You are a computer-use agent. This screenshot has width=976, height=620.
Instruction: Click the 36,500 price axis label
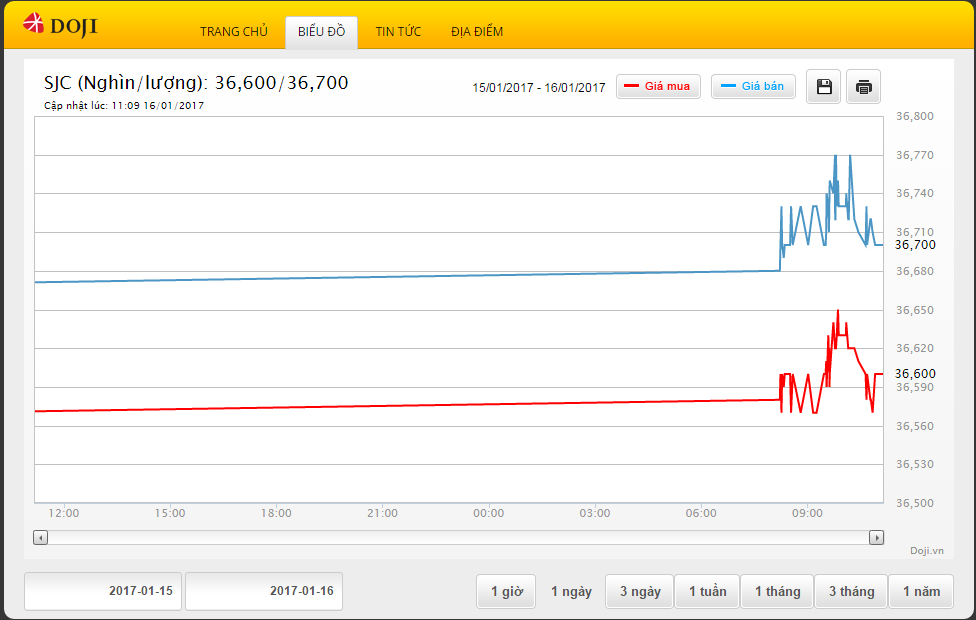click(x=914, y=503)
